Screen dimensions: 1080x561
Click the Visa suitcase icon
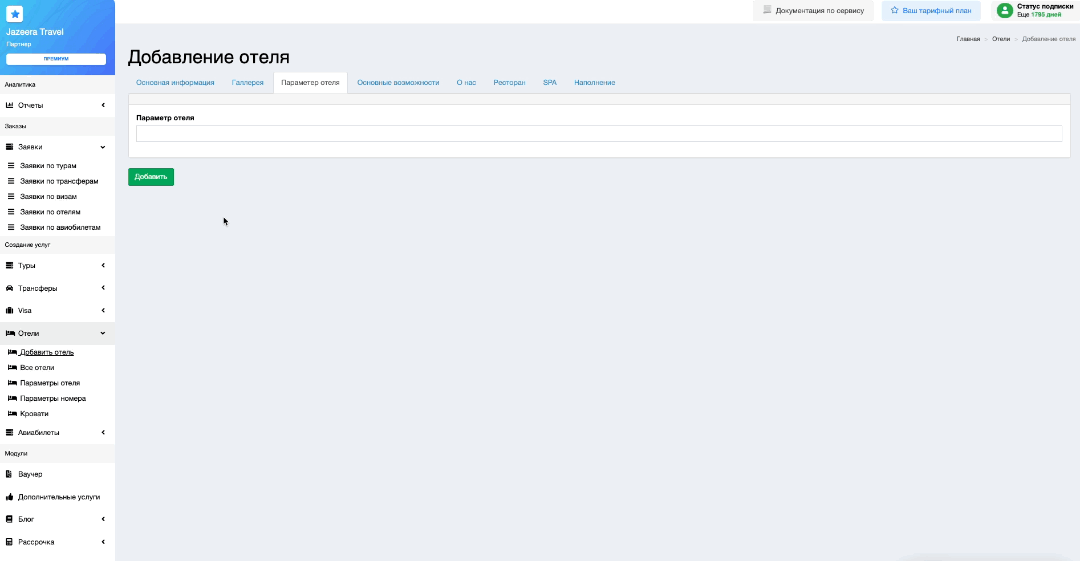pyautogui.click(x=10, y=310)
